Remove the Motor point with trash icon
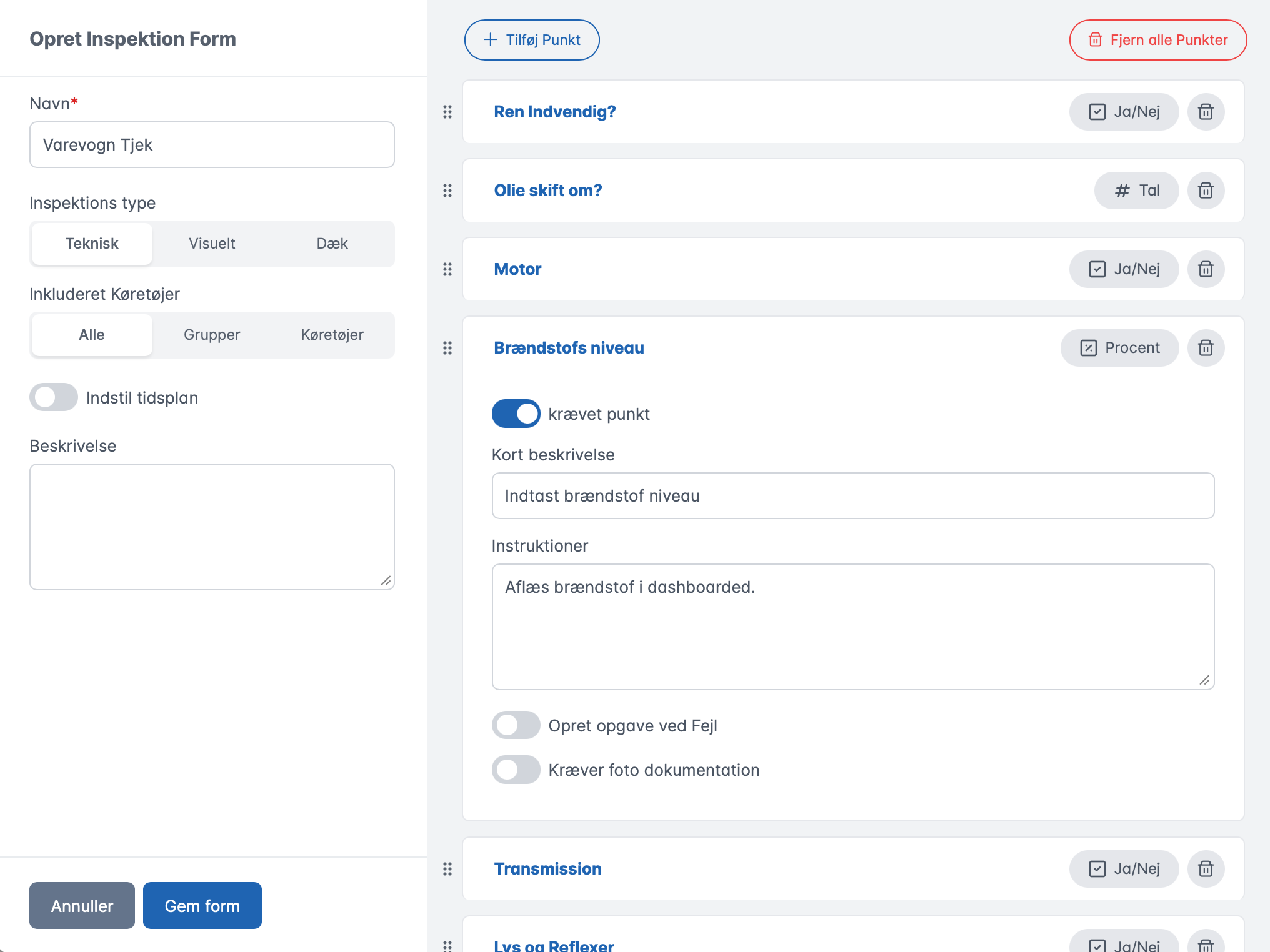 (x=1205, y=269)
